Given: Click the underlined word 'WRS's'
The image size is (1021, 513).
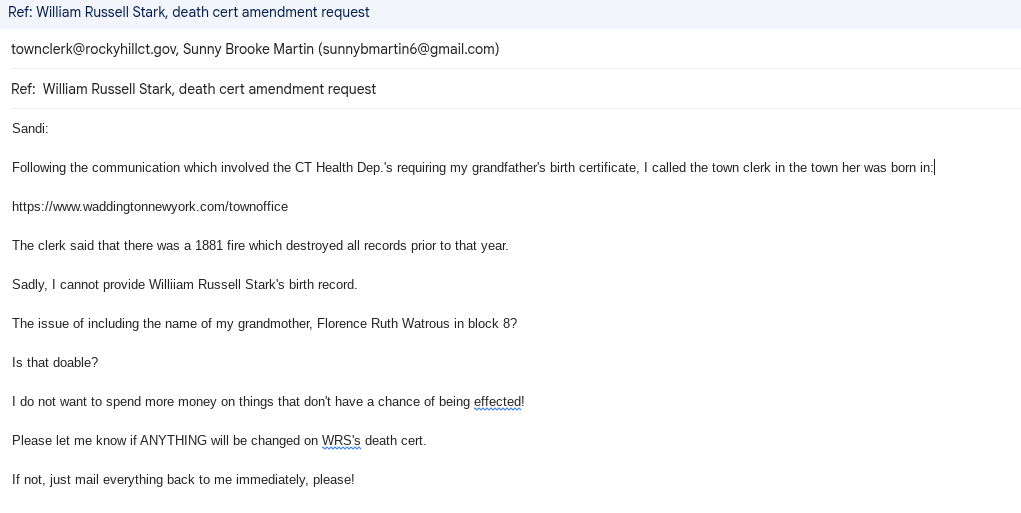Looking at the screenshot, I should click(x=341, y=441).
